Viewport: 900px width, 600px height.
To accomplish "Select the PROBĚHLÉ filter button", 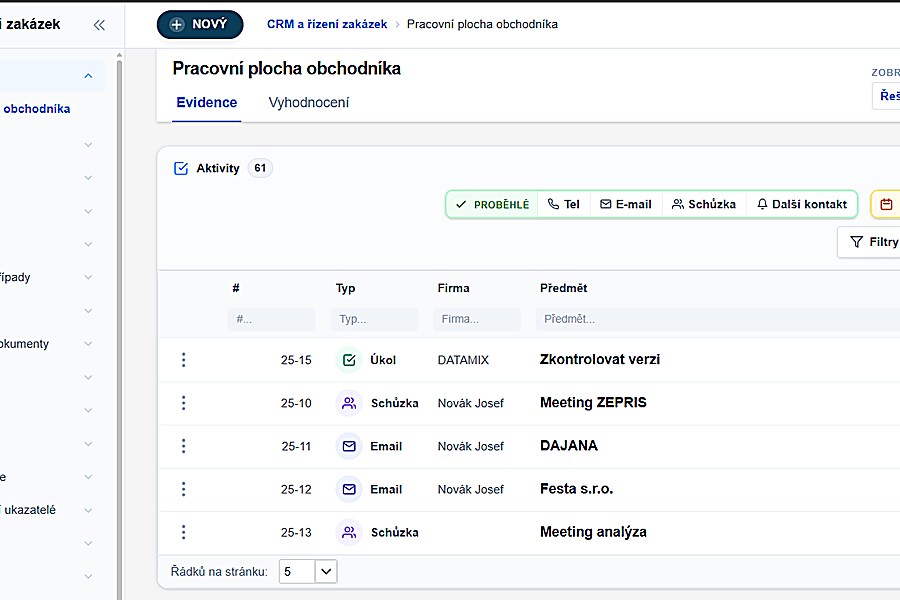I will tap(492, 204).
